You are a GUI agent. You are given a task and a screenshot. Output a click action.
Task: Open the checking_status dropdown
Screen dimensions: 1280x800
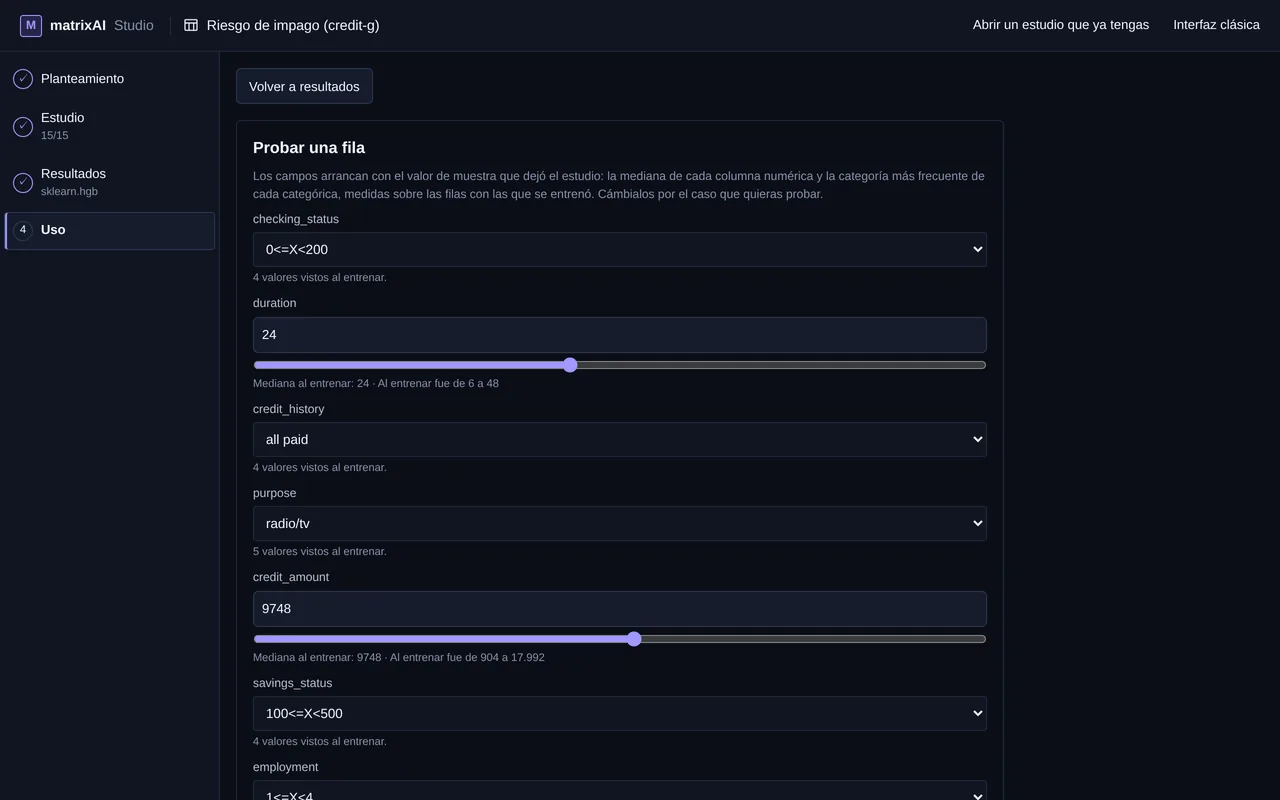click(620, 250)
